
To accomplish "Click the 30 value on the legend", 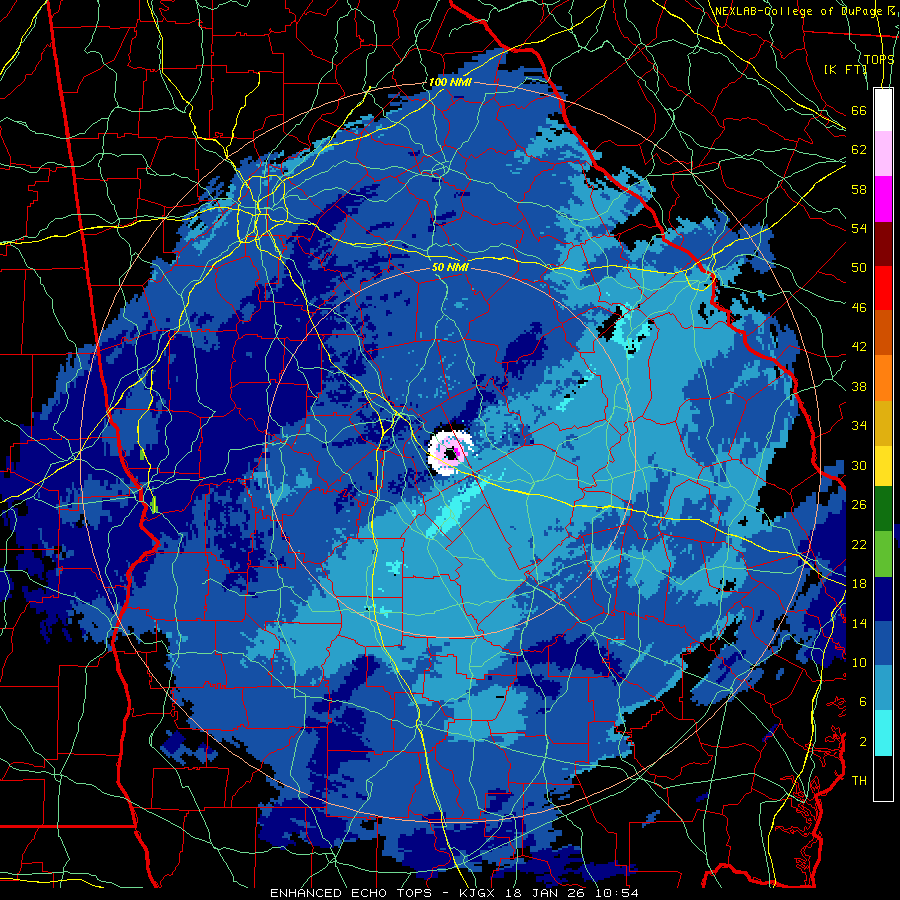I will coord(859,465).
